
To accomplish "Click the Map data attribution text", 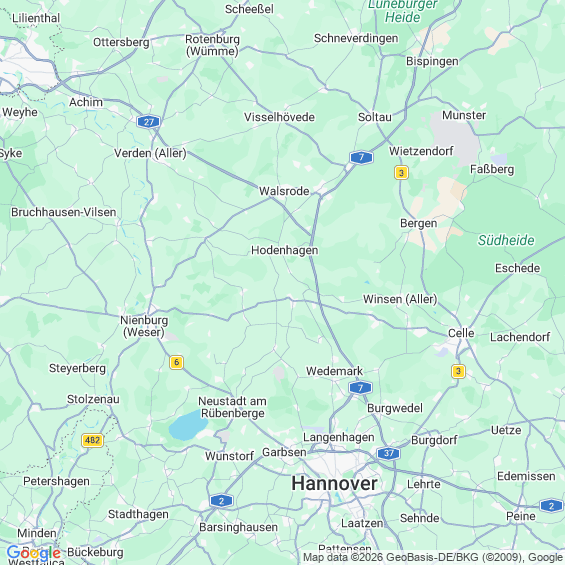I will pyautogui.click(x=433, y=557).
